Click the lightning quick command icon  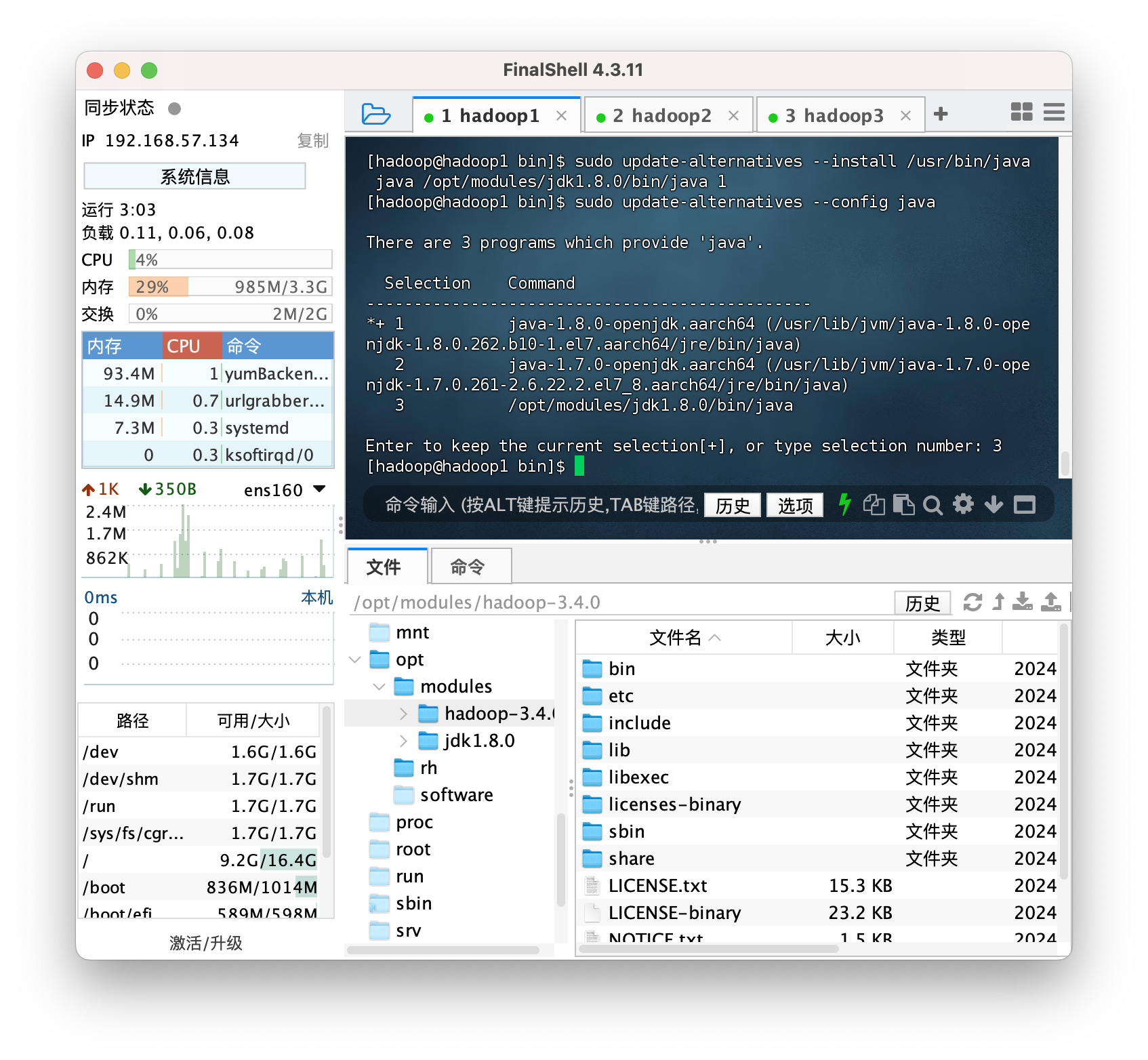(844, 504)
